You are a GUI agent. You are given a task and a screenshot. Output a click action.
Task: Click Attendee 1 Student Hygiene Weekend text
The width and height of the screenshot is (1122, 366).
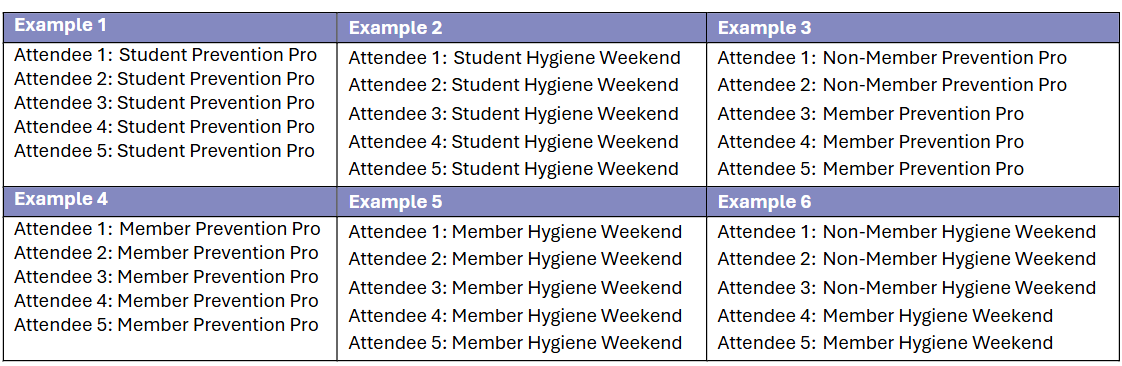pos(514,57)
